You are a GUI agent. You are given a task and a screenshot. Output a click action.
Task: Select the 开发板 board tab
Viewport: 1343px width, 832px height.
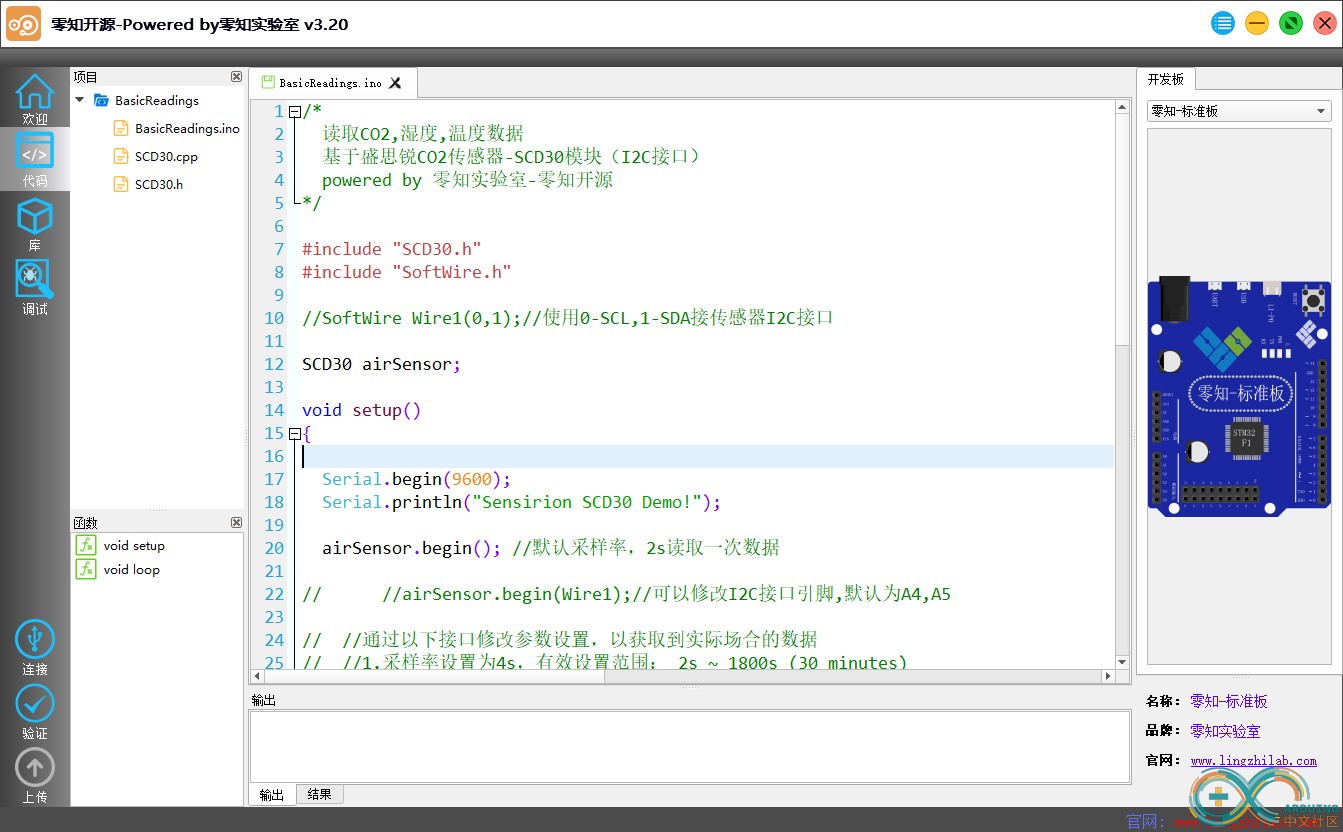pos(1166,79)
